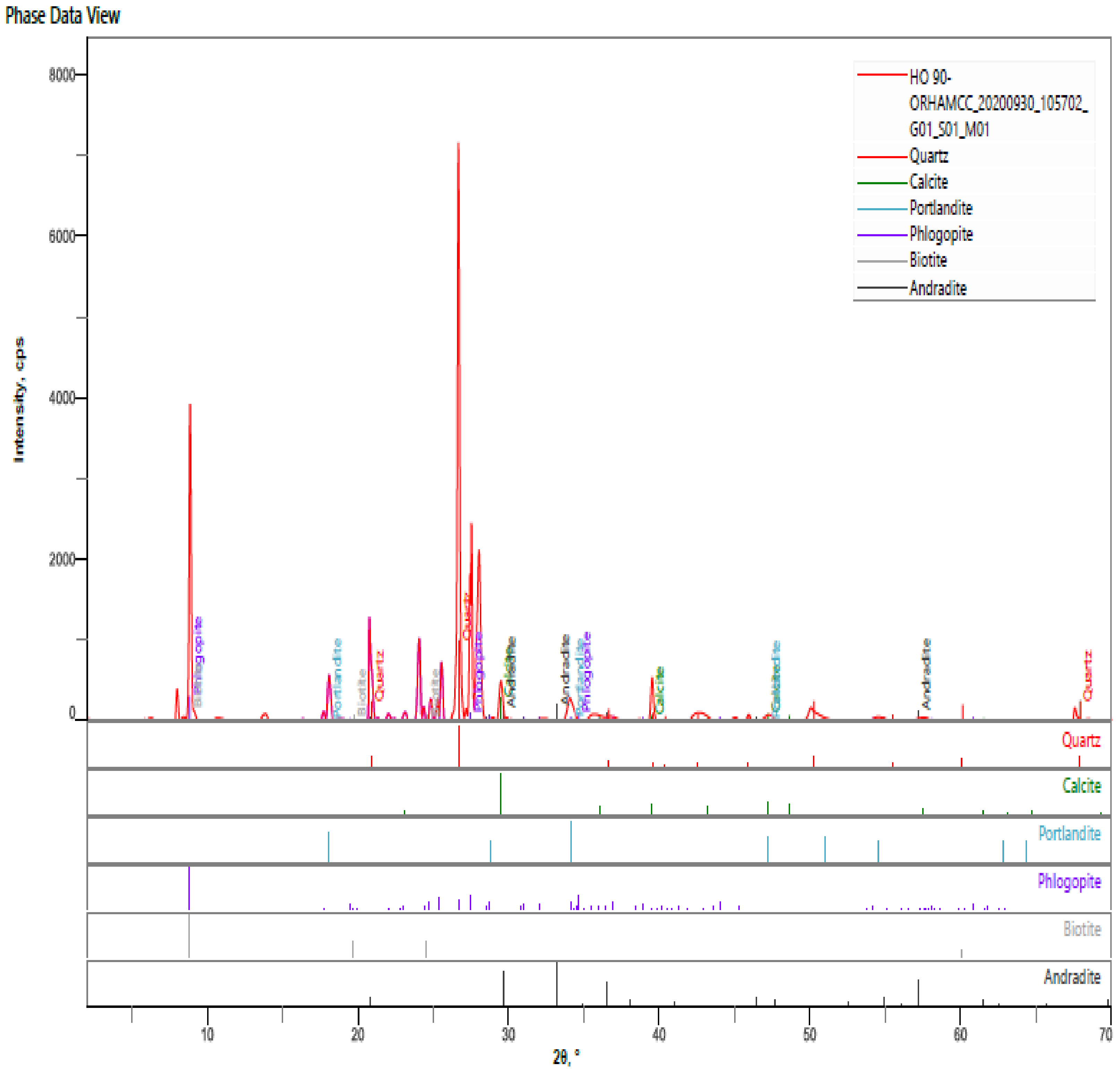
Task: Click the vertical Andradite peak label near 57 degrees
Action: click(x=926, y=673)
